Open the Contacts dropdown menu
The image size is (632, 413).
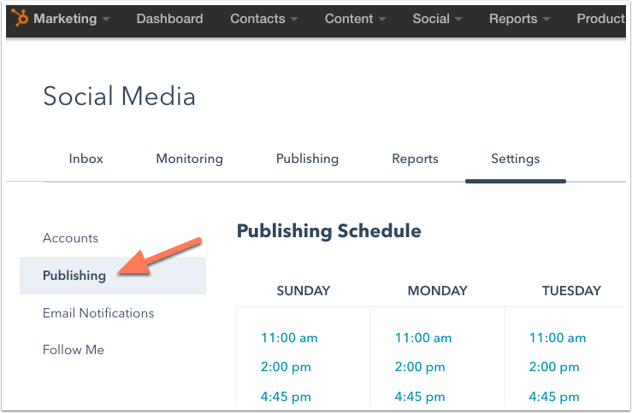pos(264,19)
